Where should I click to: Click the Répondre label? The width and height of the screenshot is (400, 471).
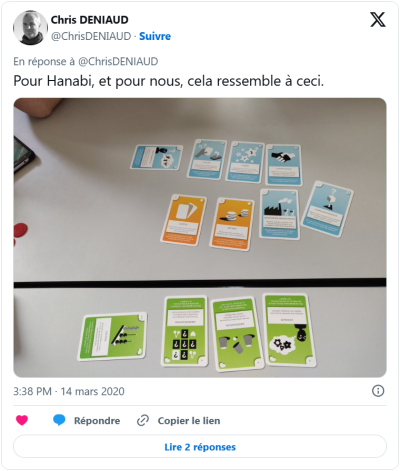(97, 421)
